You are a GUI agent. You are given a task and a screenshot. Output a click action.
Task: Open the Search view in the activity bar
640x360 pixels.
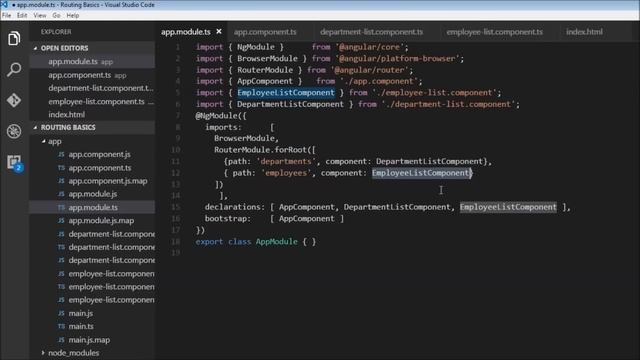(x=14, y=69)
